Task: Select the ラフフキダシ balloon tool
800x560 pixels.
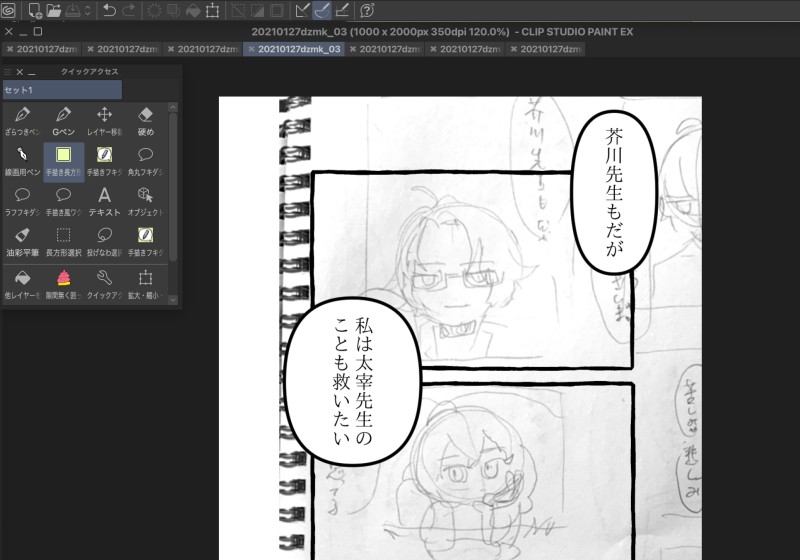Action: (22, 202)
